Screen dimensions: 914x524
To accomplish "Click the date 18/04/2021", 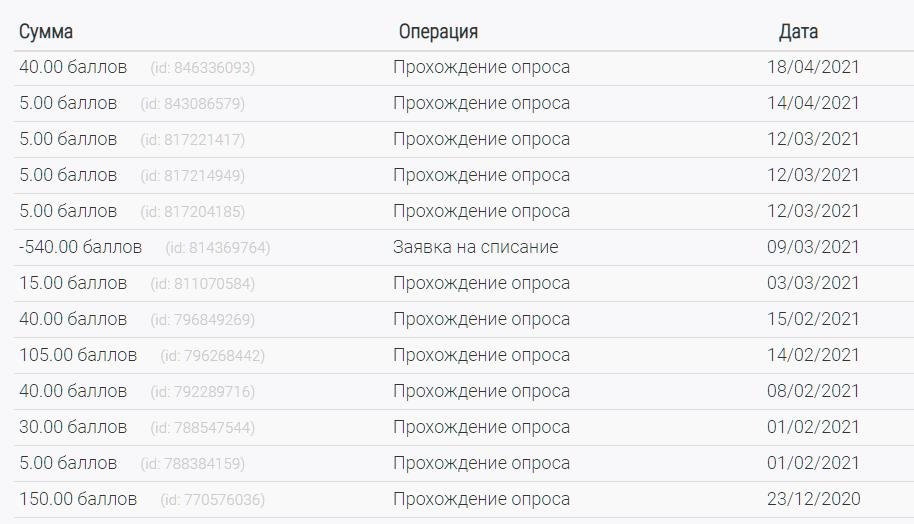I will pos(813,68).
